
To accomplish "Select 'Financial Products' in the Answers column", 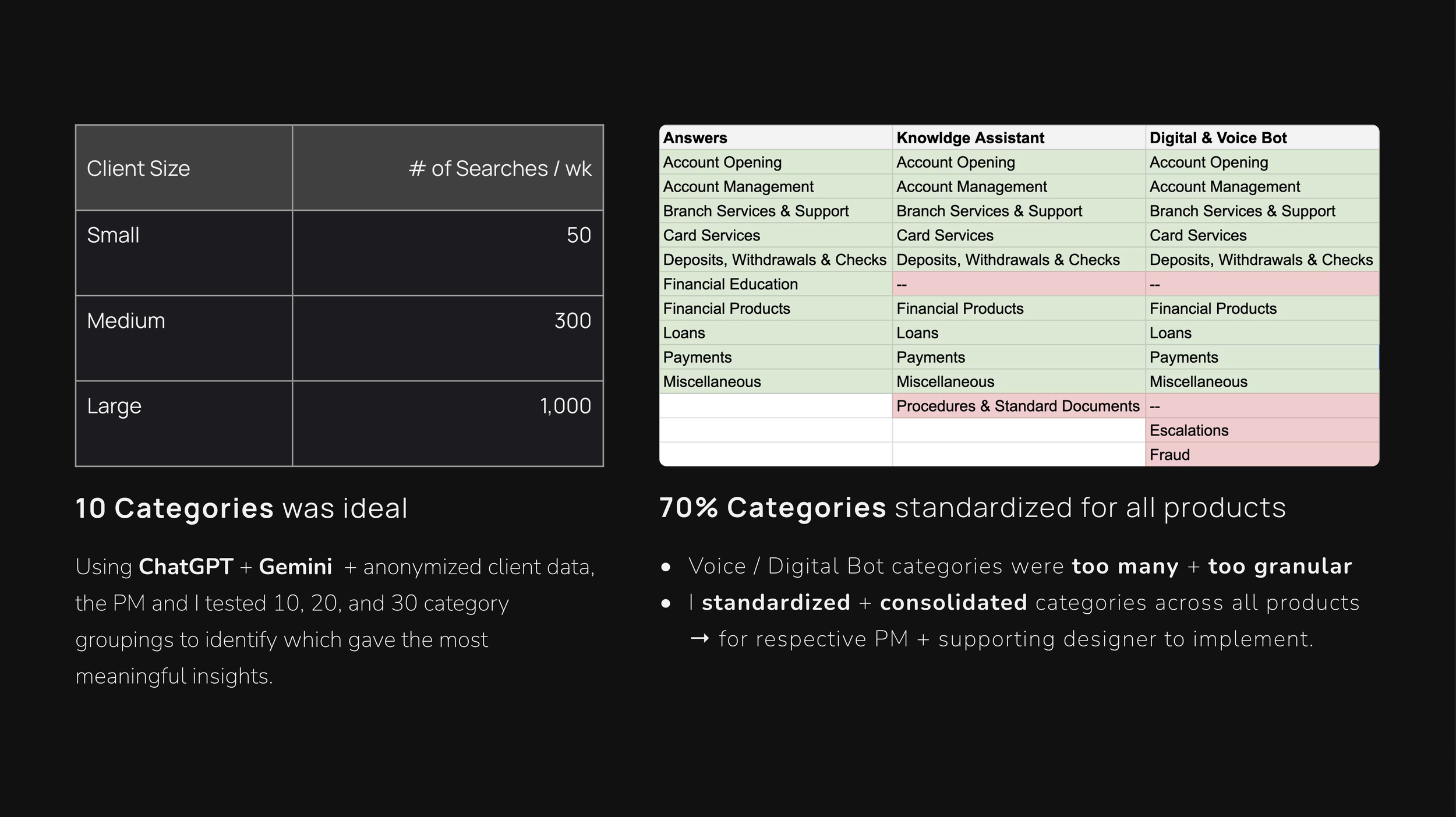I will pos(776,309).
